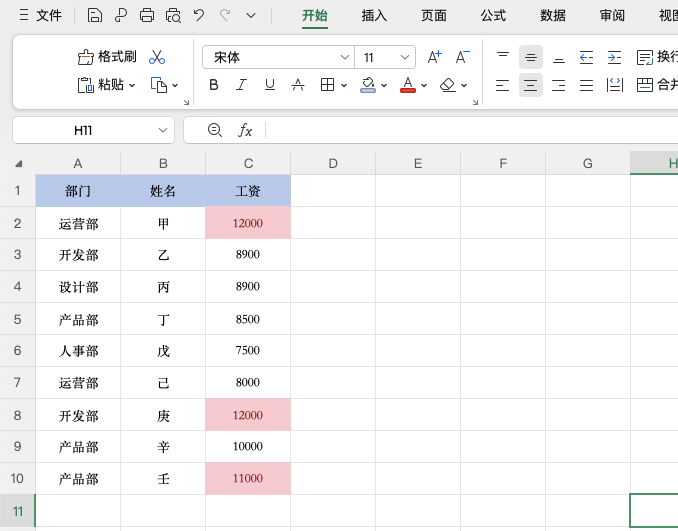The height and width of the screenshot is (531, 678).
Task: Toggle Bold formatting
Action: pos(214,85)
